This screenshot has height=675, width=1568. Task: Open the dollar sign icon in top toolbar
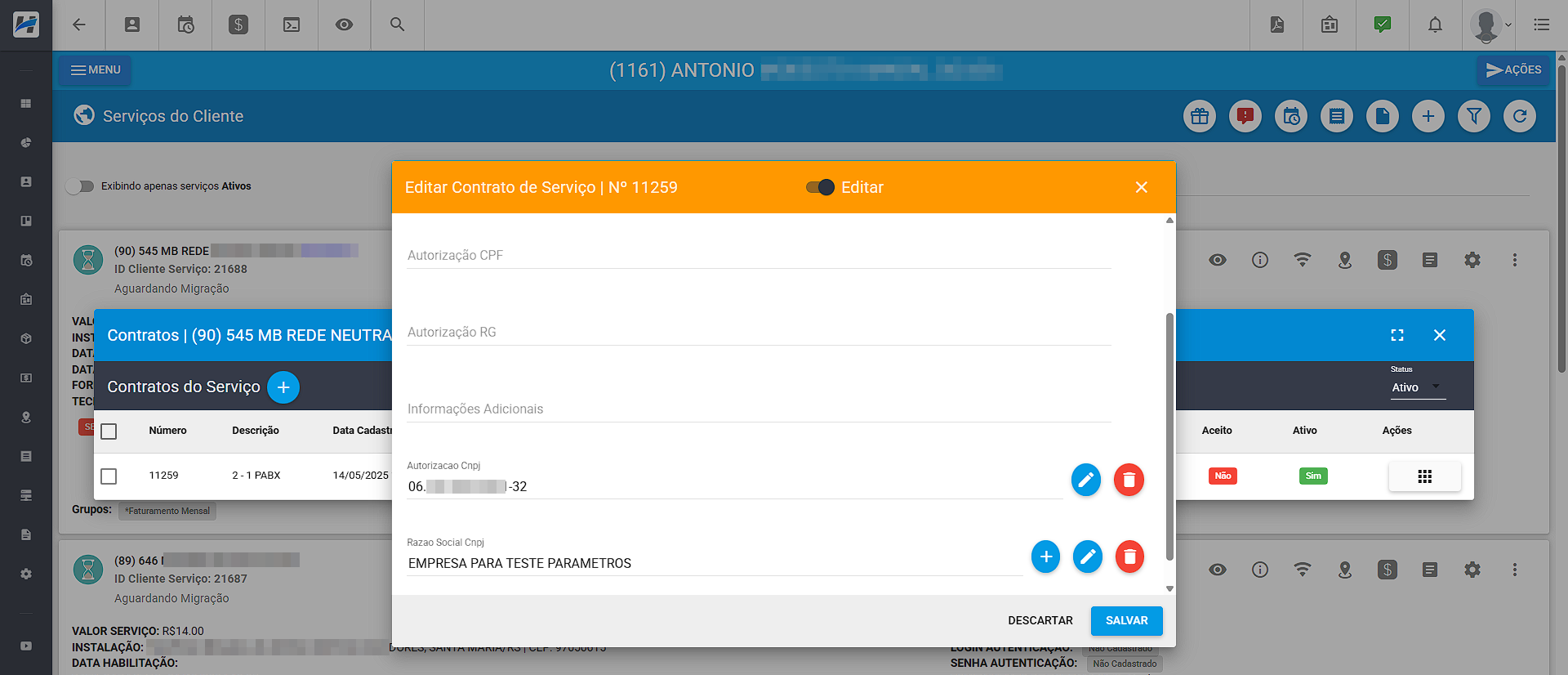point(238,25)
